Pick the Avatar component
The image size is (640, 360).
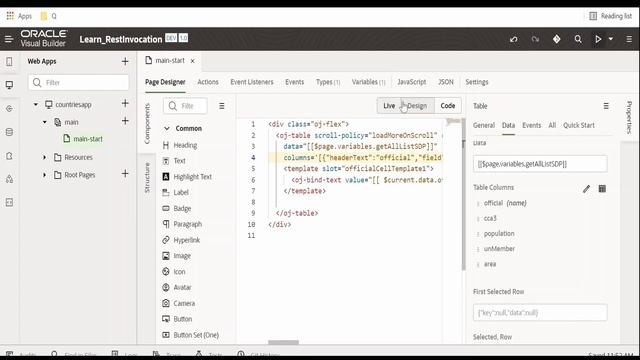[x=176, y=287]
